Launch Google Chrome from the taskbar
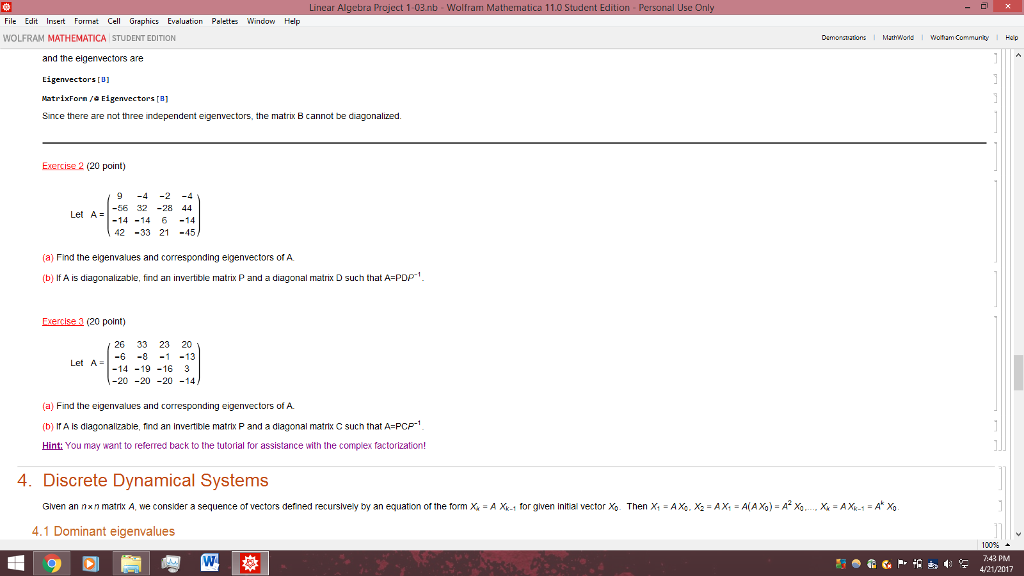This screenshot has height=576, width=1024. pyautogui.click(x=52, y=562)
